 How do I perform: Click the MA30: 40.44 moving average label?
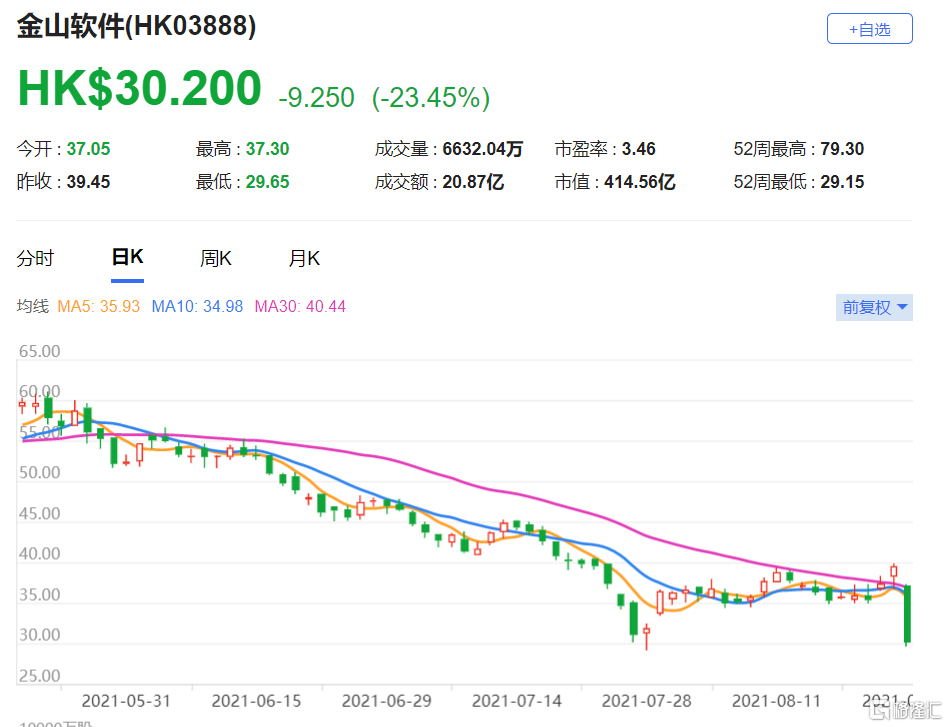300,307
